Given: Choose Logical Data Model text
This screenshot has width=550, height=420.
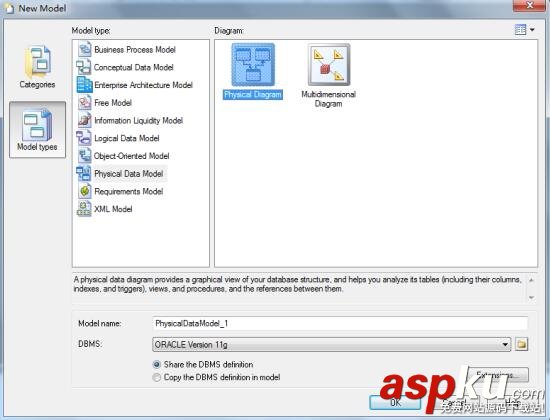Looking at the screenshot, I should pos(127,138).
